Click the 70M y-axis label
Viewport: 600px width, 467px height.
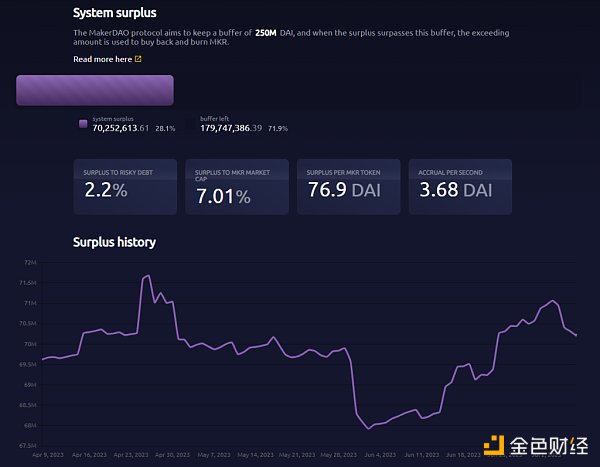[x=30, y=344]
